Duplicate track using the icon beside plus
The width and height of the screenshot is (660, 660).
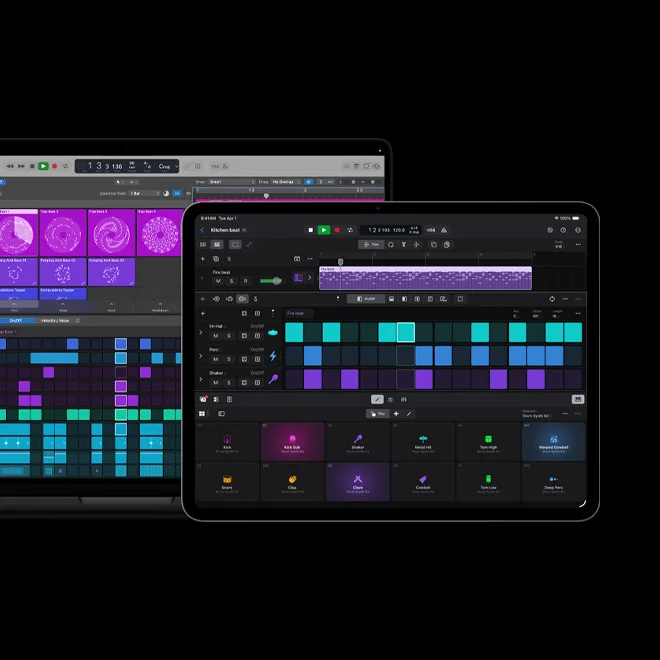(x=216, y=259)
